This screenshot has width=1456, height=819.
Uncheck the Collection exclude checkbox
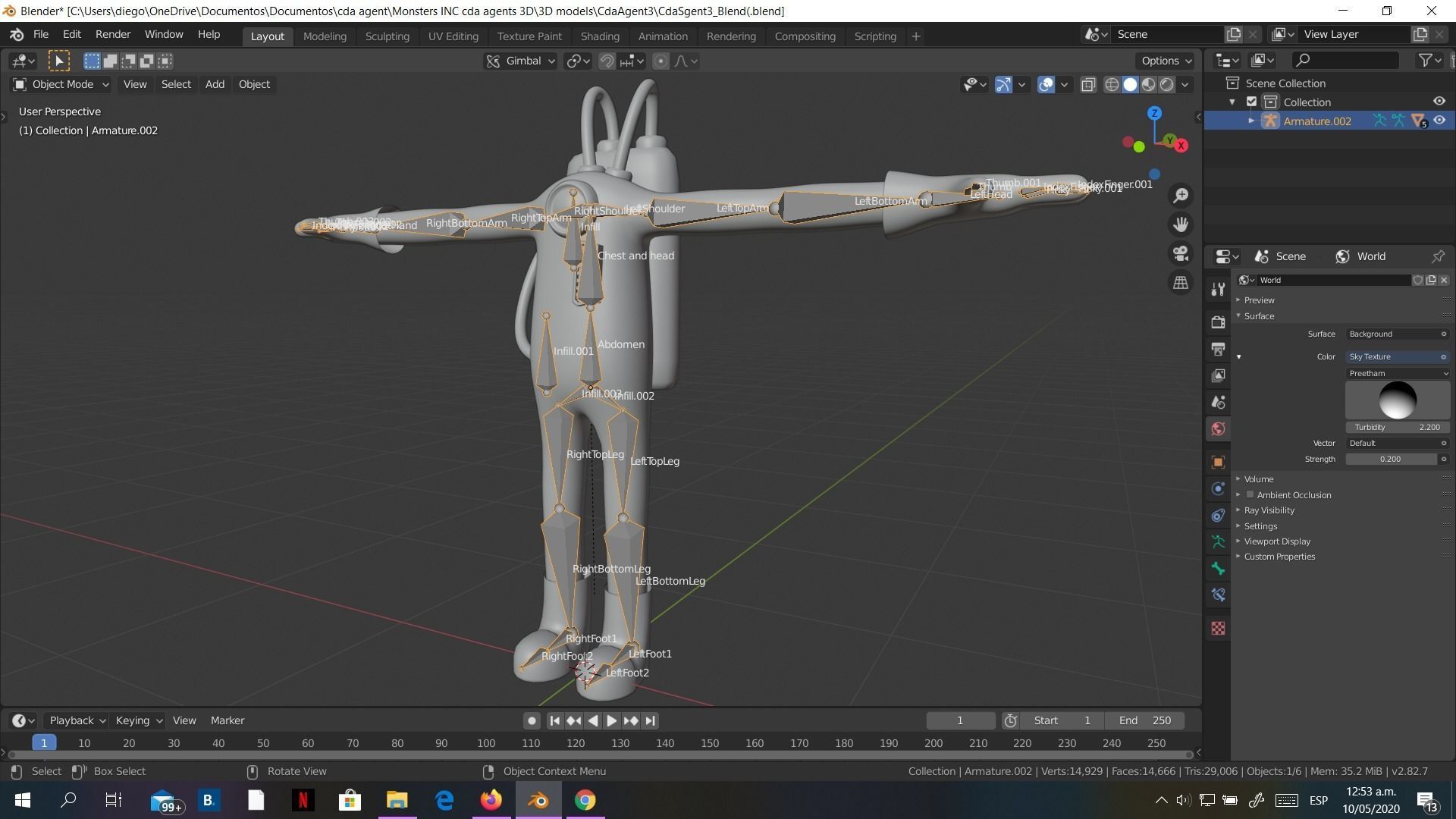[x=1252, y=102]
